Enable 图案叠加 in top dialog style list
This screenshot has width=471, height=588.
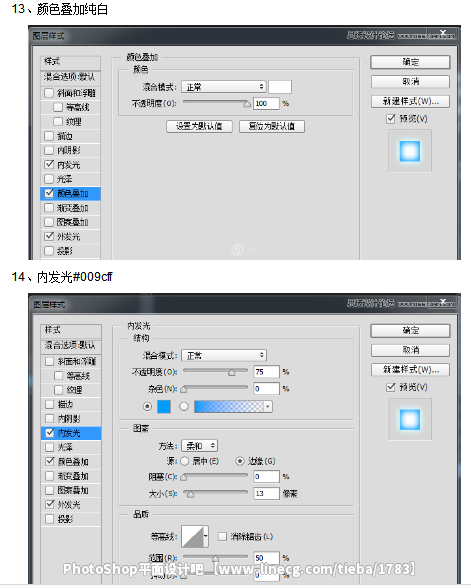(x=49, y=222)
